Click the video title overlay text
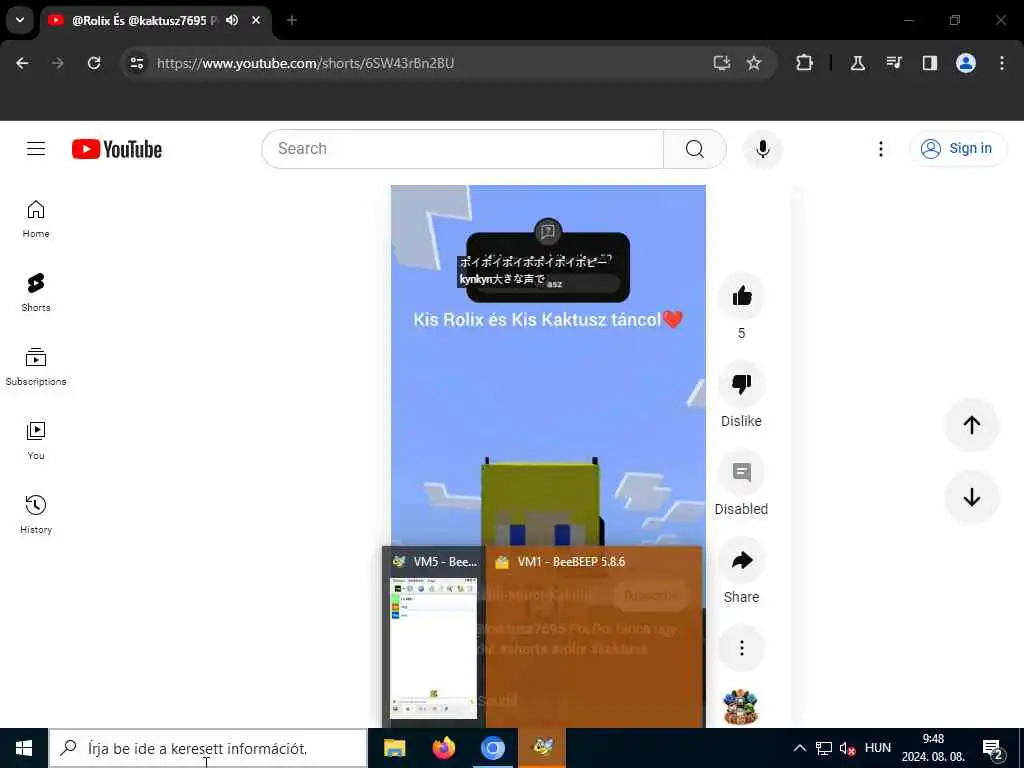The height and width of the screenshot is (768, 1024). click(548, 319)
